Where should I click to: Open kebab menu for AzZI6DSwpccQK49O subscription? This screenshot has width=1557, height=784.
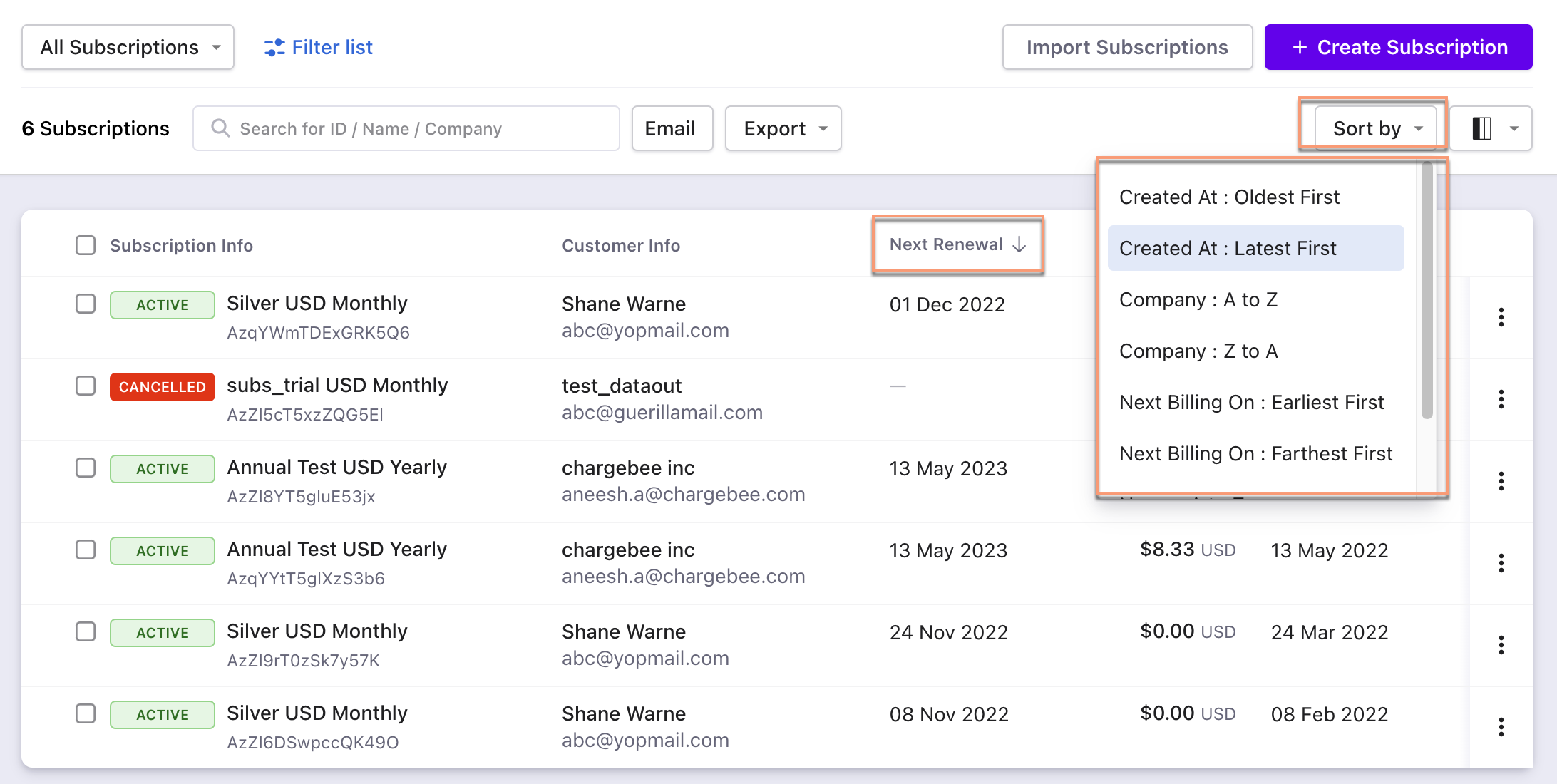[1501, 727]
